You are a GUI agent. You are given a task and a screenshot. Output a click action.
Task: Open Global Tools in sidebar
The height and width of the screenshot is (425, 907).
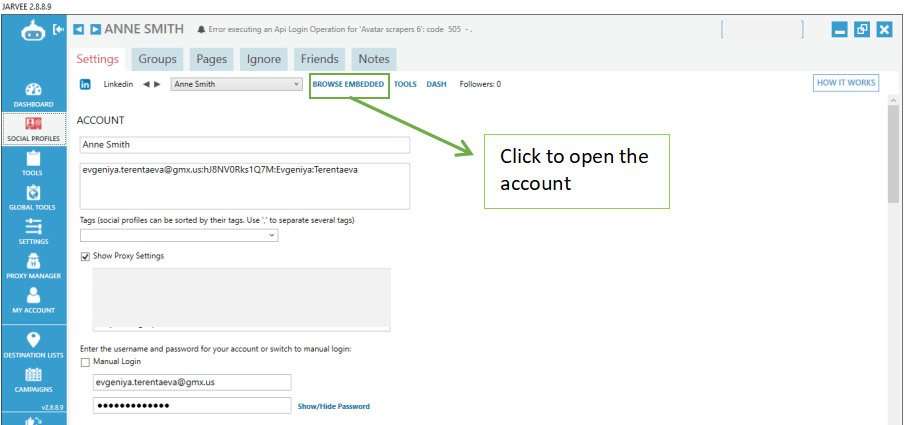click(33, 198)
